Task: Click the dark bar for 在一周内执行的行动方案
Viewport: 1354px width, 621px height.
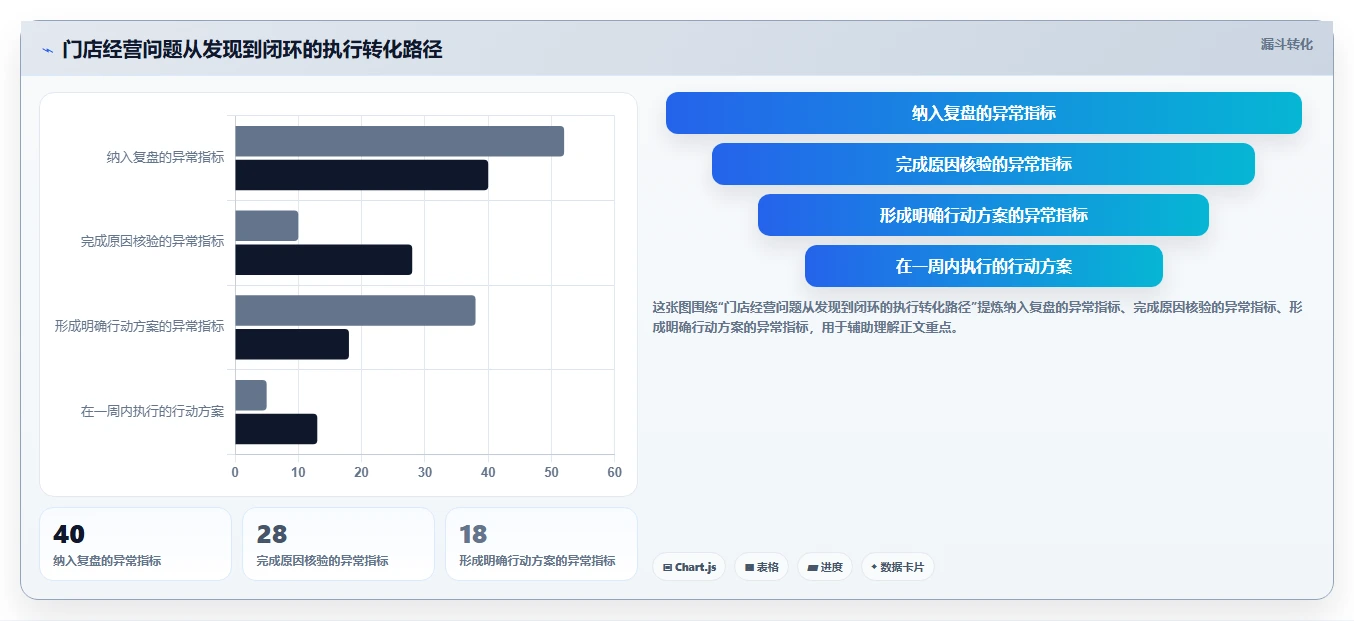Action: tap(276, 429)
